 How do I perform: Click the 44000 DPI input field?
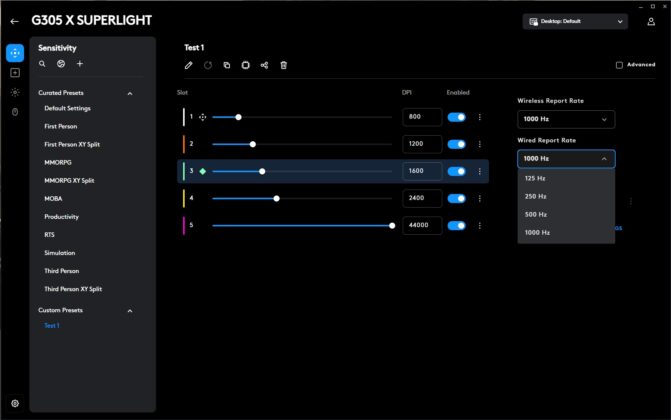click(422, 226)
